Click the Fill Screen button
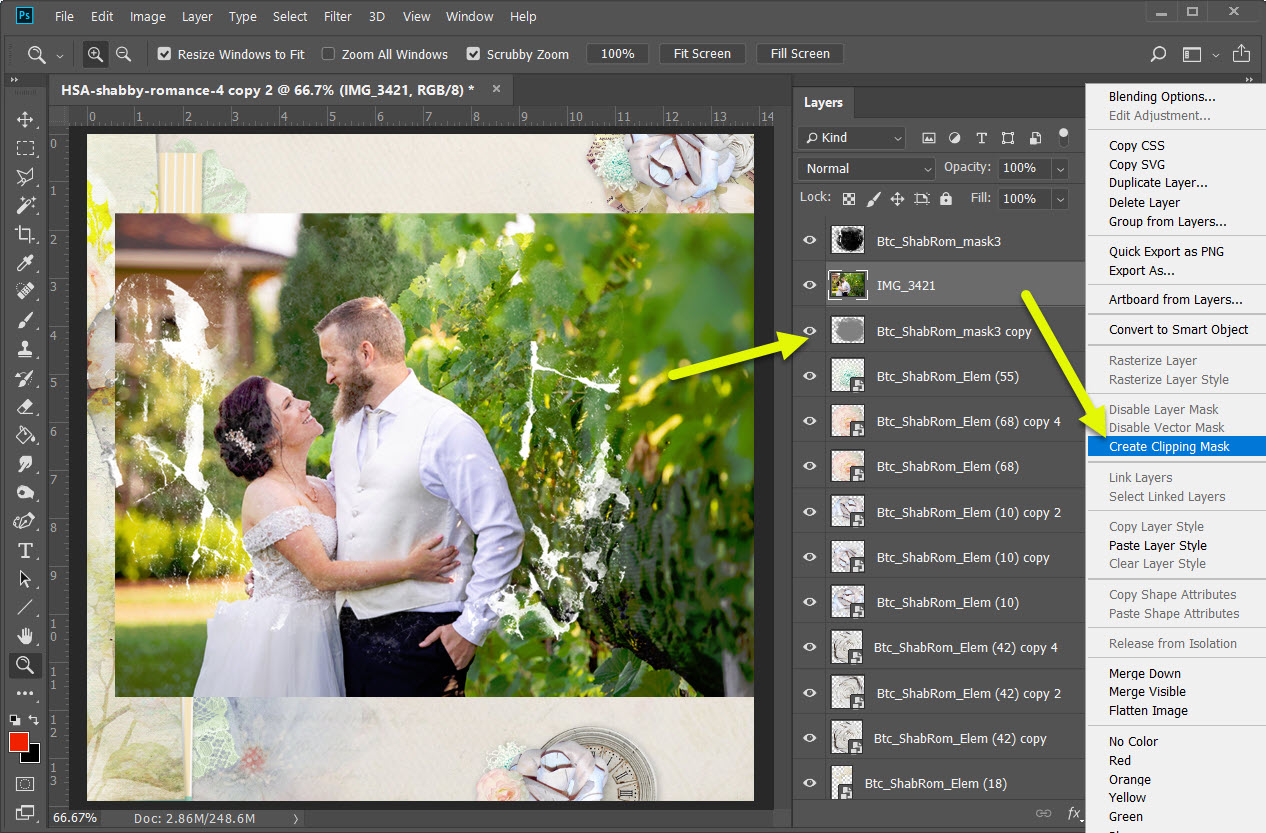This screenshot has width=1266, height=833. pyautogui.click(x=800, y=54)
